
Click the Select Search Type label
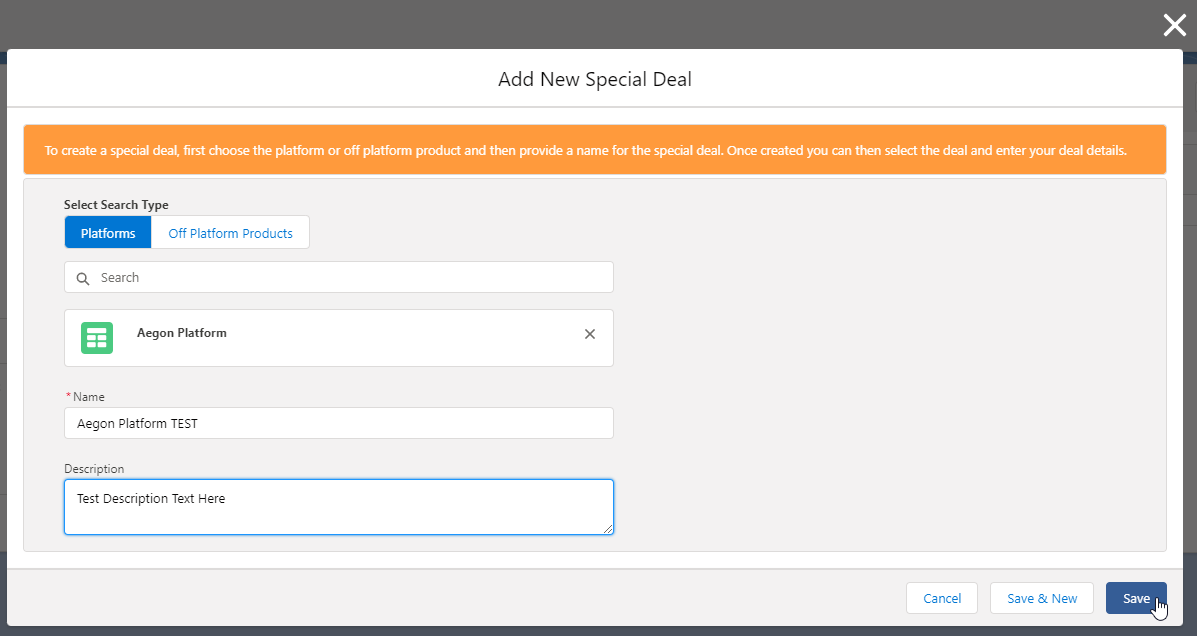click(116, 205)
